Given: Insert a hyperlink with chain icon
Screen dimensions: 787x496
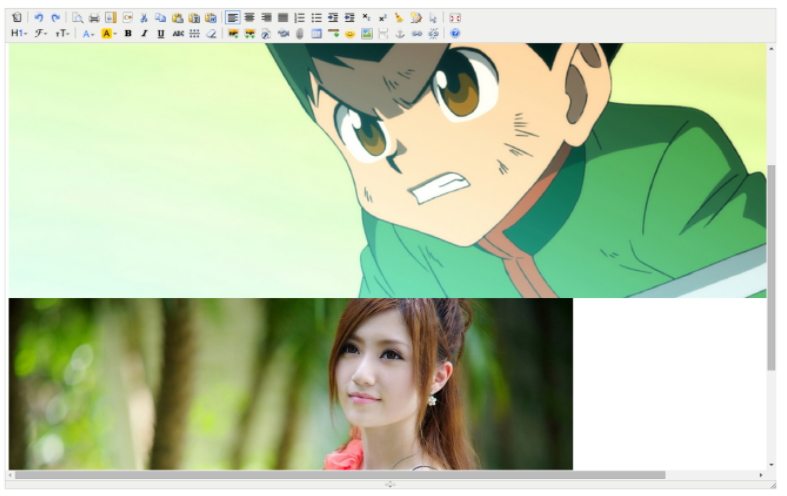Looking at the screenshot, I should (x=417, y=34).
